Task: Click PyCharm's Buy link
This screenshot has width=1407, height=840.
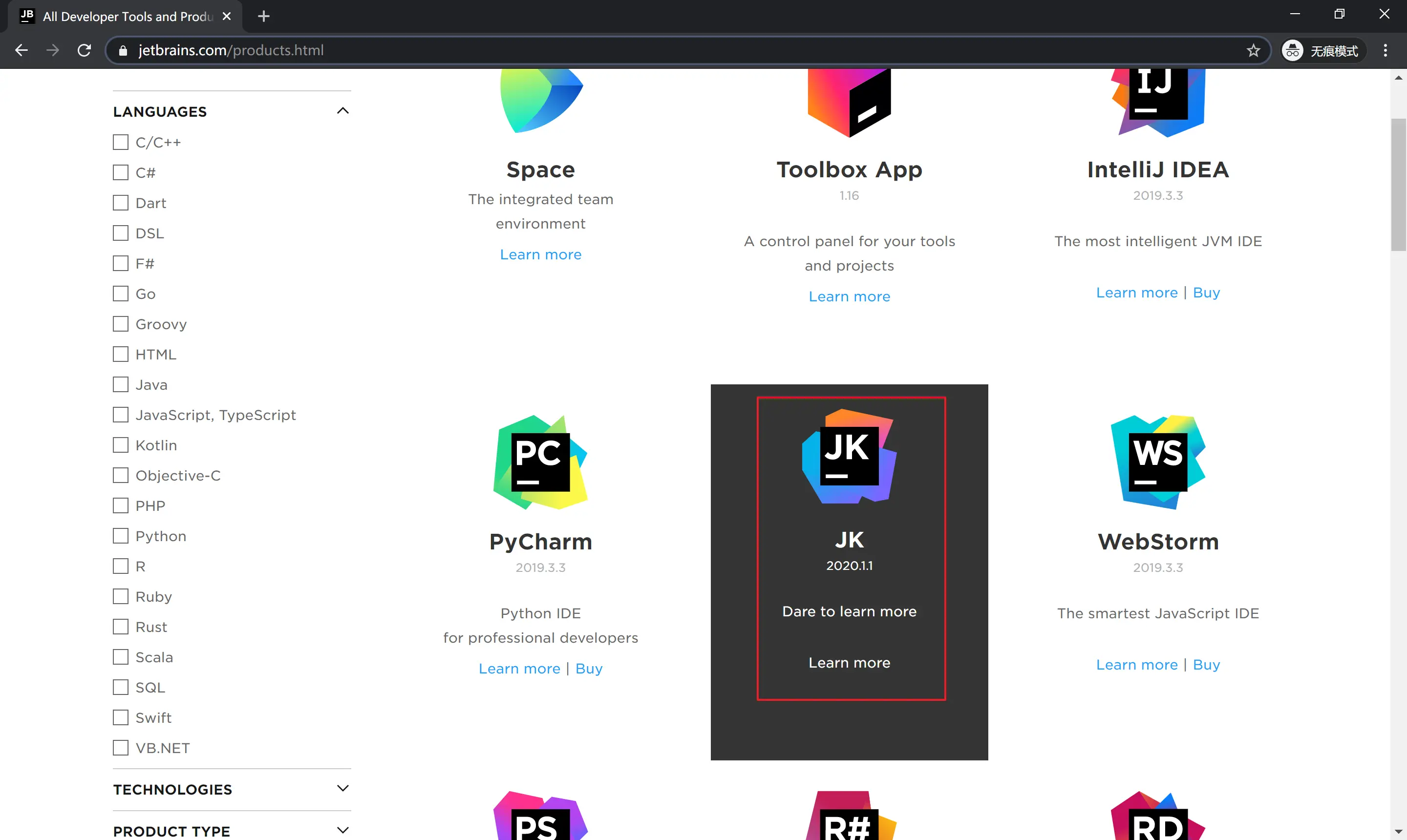Action: pyautogui.click(x=588, y=669)
